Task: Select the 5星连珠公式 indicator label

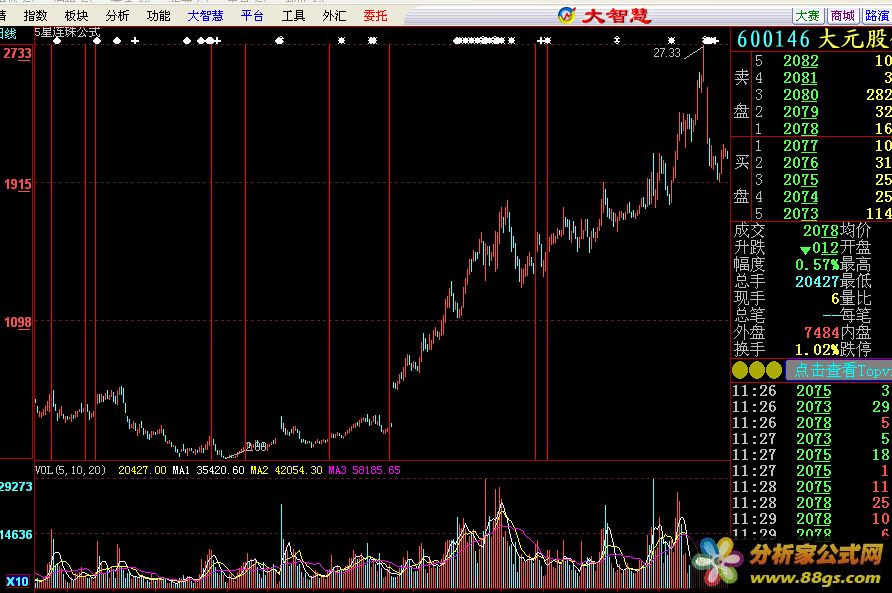Action: point(67,32)
